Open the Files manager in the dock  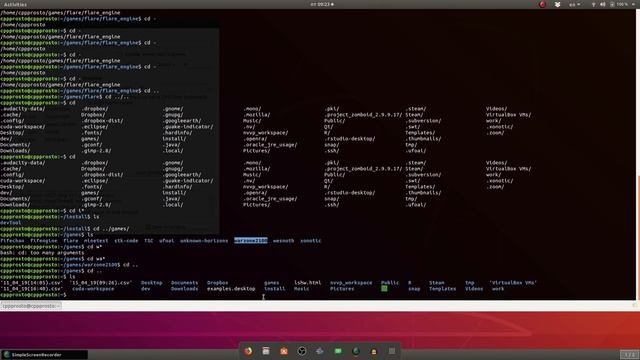coord(266,351)
